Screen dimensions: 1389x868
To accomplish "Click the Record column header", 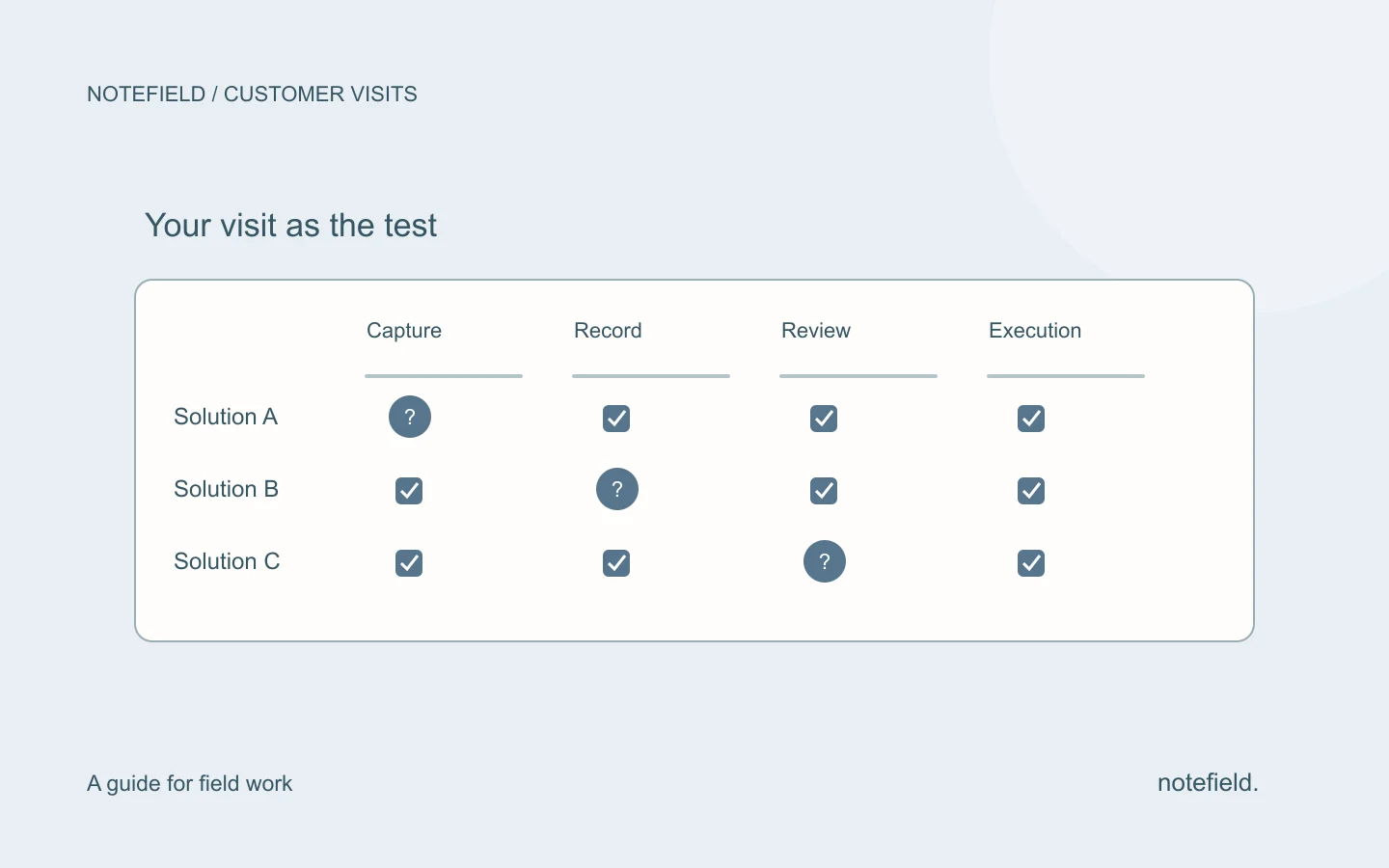I will point(608,331).
